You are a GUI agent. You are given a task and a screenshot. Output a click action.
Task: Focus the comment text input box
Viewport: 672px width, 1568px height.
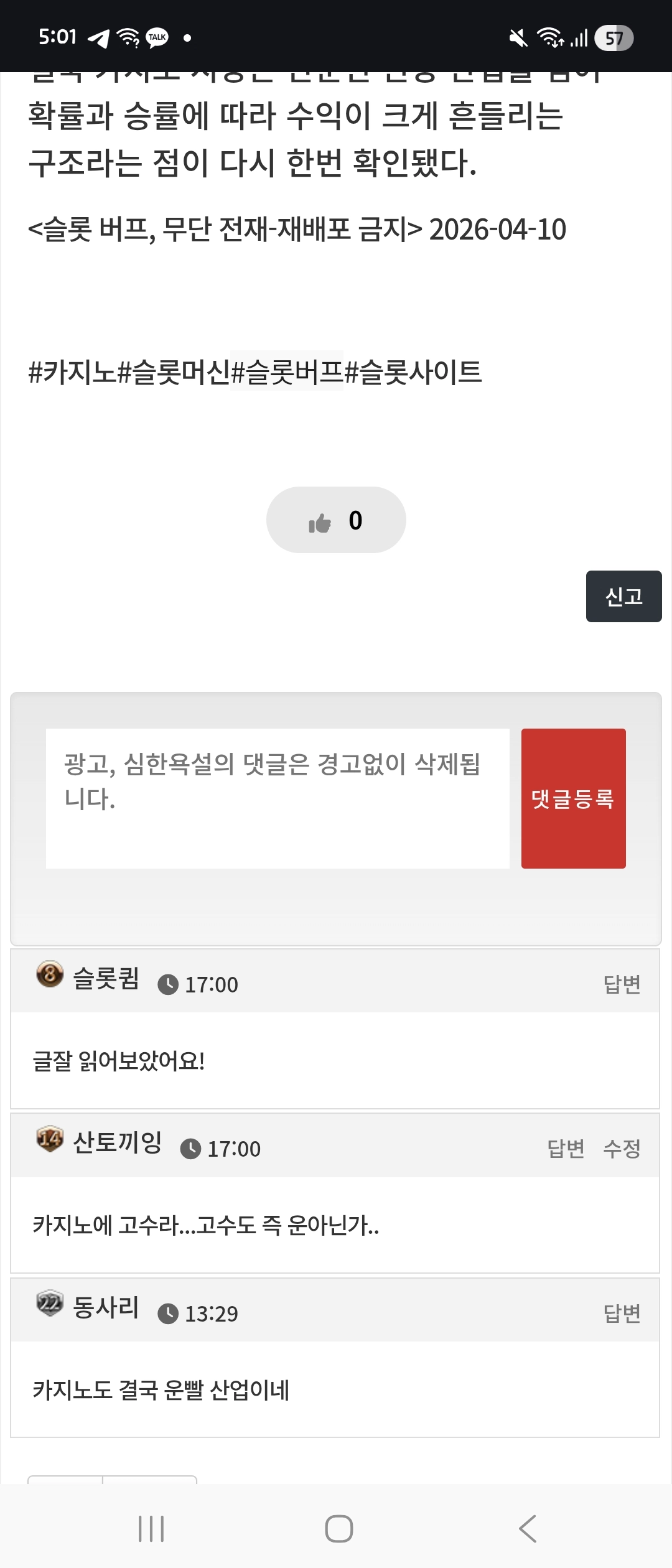pyautogui.click(x=278, y=798)
